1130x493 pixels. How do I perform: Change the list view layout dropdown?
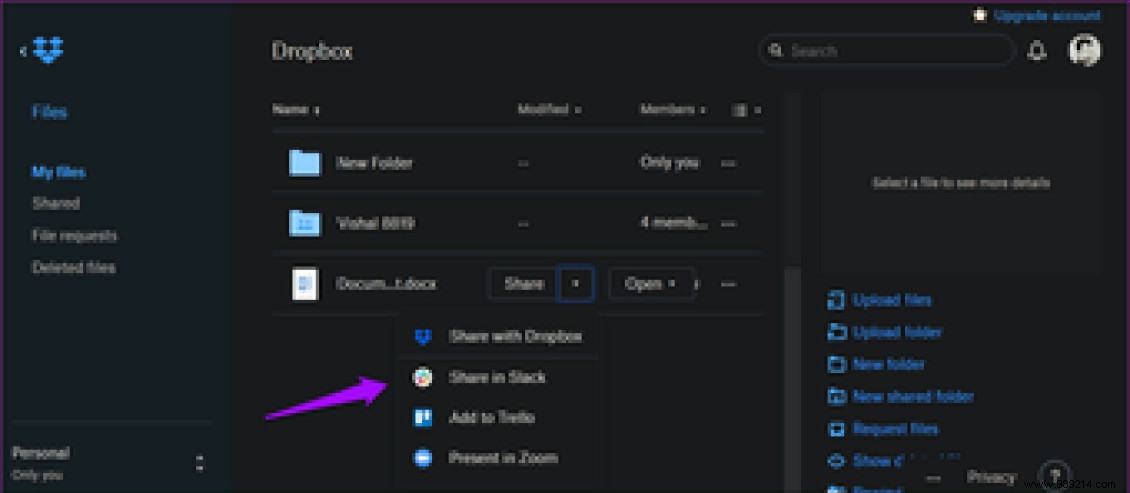(747, 110)
